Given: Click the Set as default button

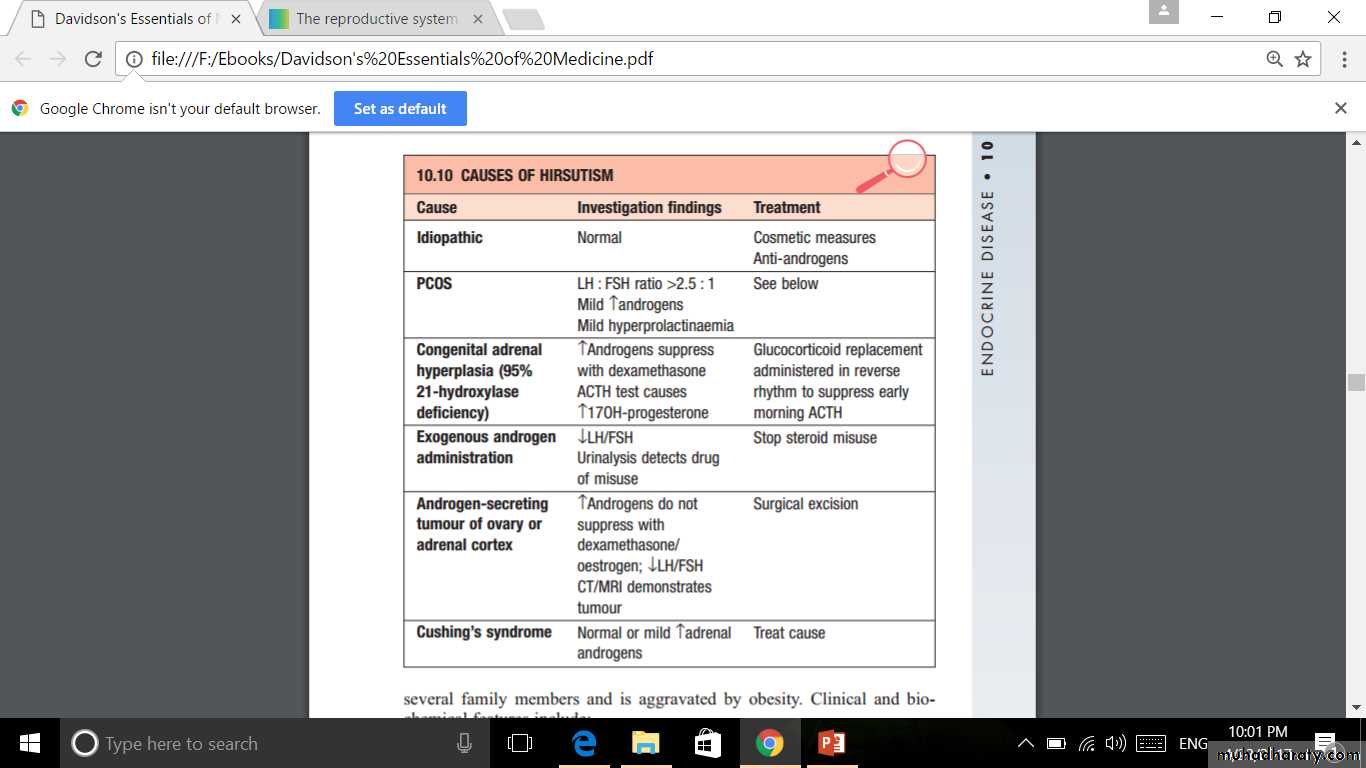Looking at the screenshot, I should (x=400, y=109).
